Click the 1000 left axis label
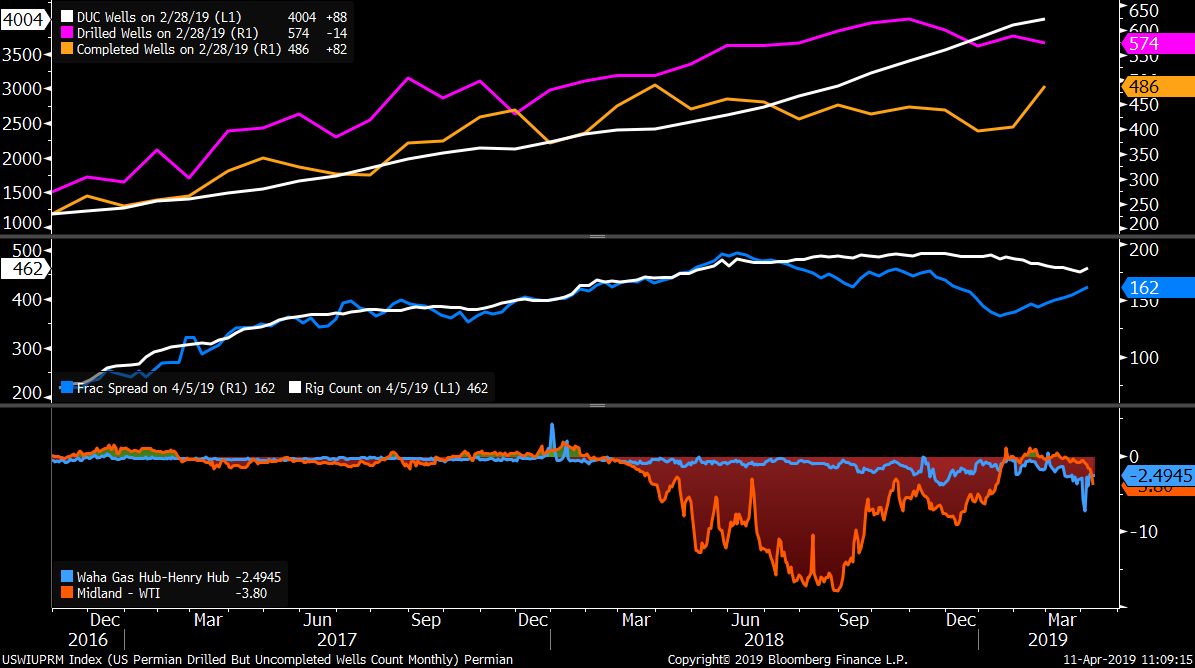Screen dimensions: 1195x668 [x=21, y=223]
